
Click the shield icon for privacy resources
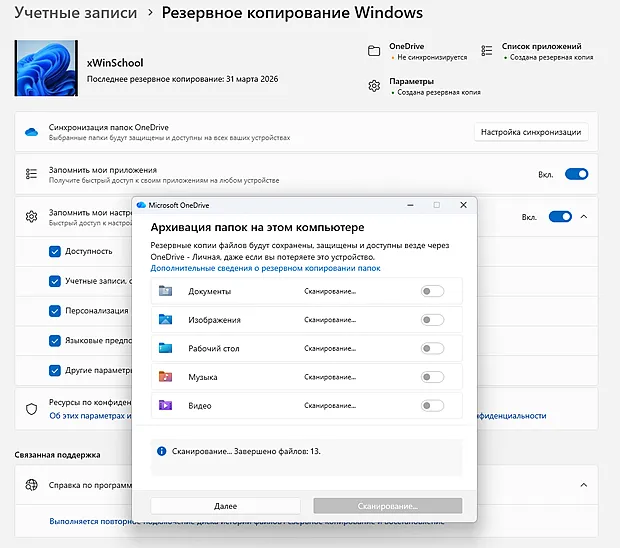(x=32, y=409)
